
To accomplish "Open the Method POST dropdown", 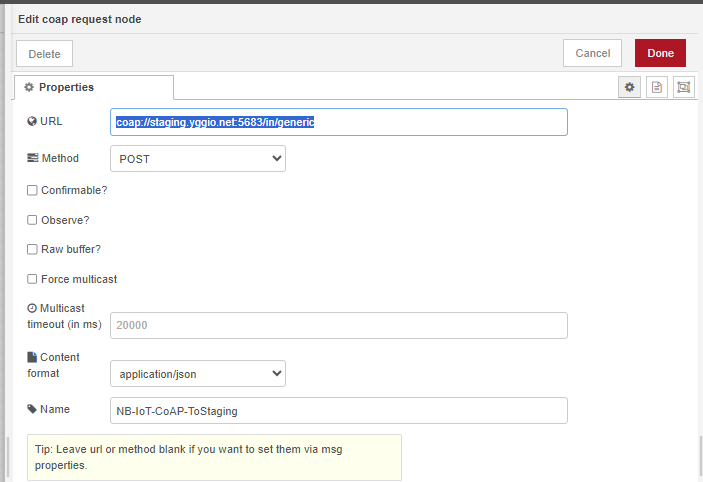I will pos(197,158).
